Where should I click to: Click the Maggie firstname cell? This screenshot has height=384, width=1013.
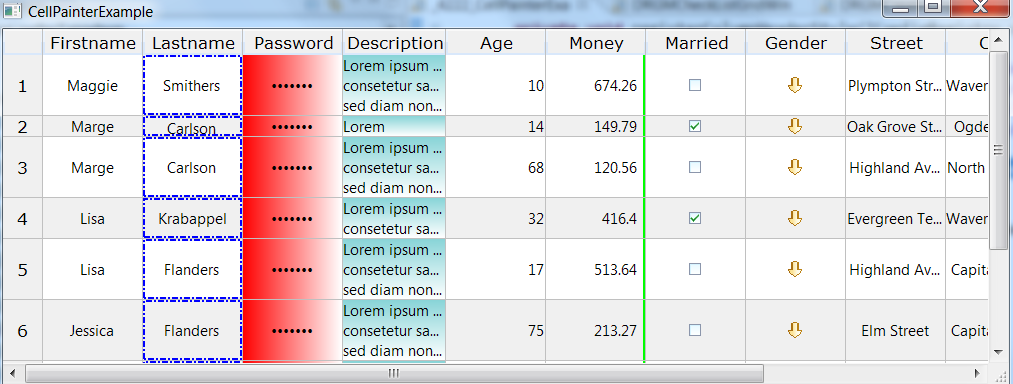[93, 85]
